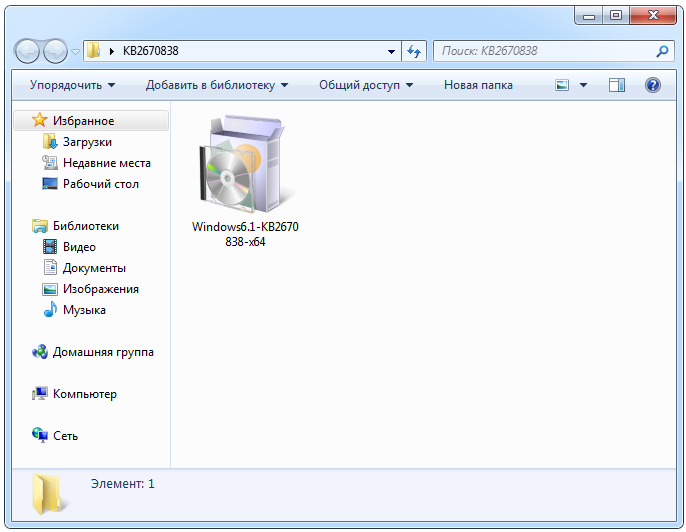Select Сеть in navigation pane

pos(65,436)
